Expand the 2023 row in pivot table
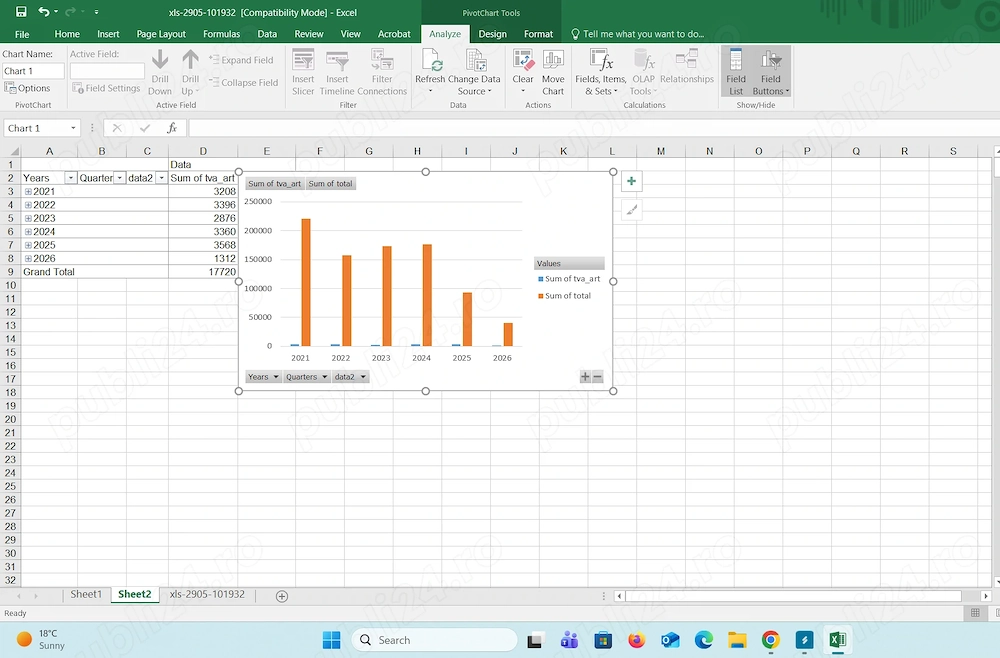 point(28,218)
